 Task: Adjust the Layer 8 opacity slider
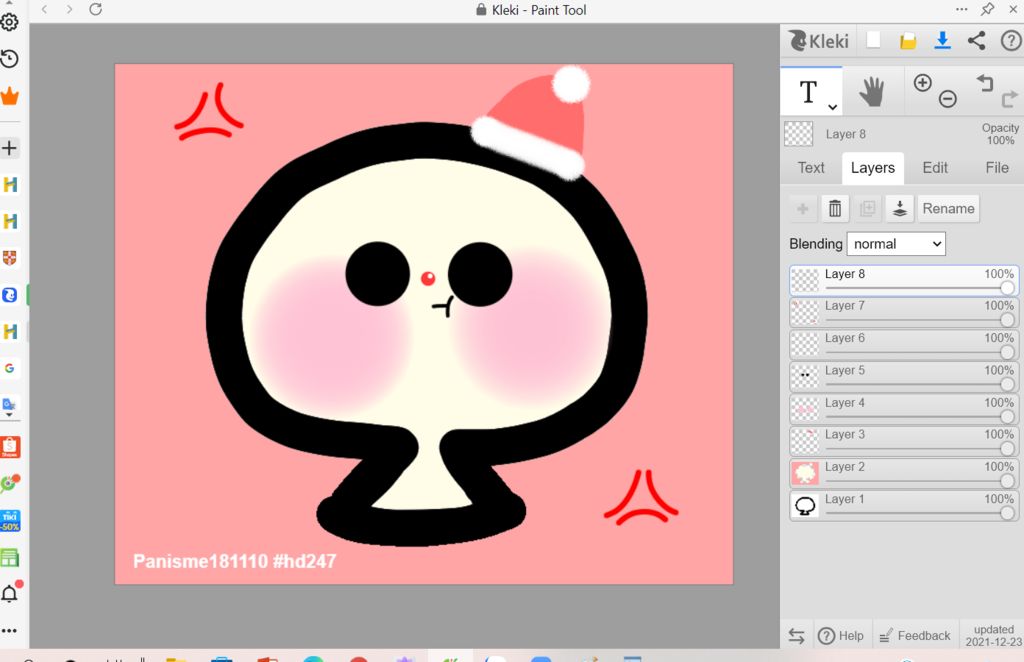pyautogui.click(x=920, y=288)
